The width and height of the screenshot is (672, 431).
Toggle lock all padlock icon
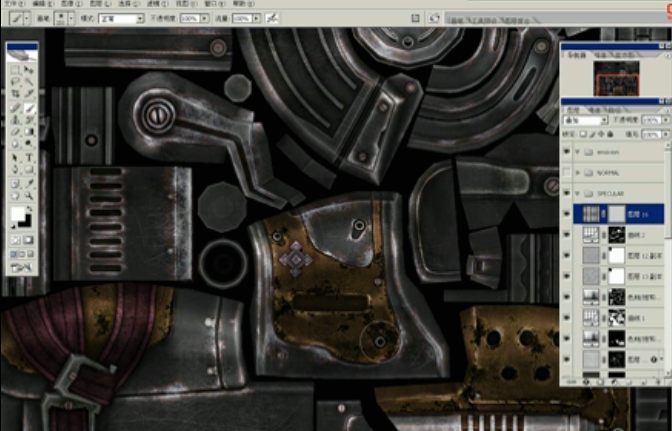pyautogui.click(x=610, y=134)
